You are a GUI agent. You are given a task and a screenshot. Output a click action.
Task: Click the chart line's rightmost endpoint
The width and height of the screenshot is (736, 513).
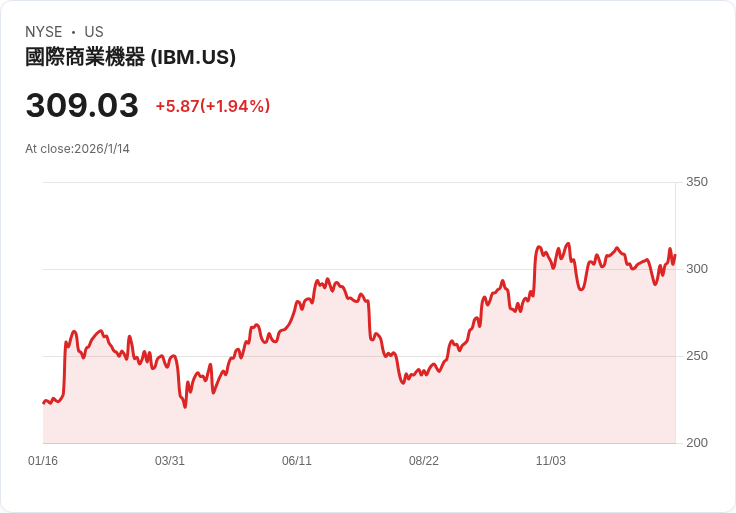coord(675,255)
